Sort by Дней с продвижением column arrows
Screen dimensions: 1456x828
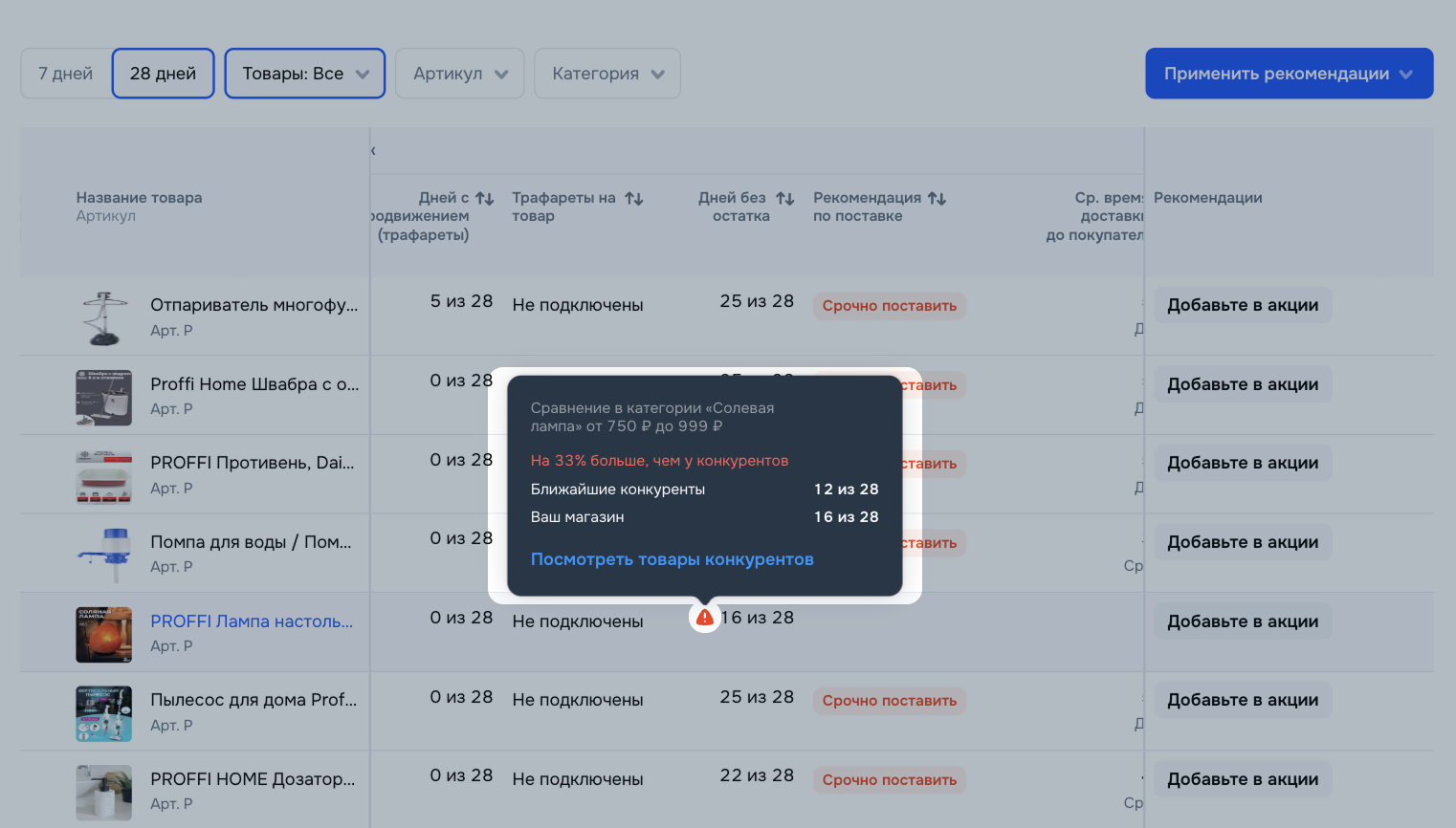(x=485, y=199)
